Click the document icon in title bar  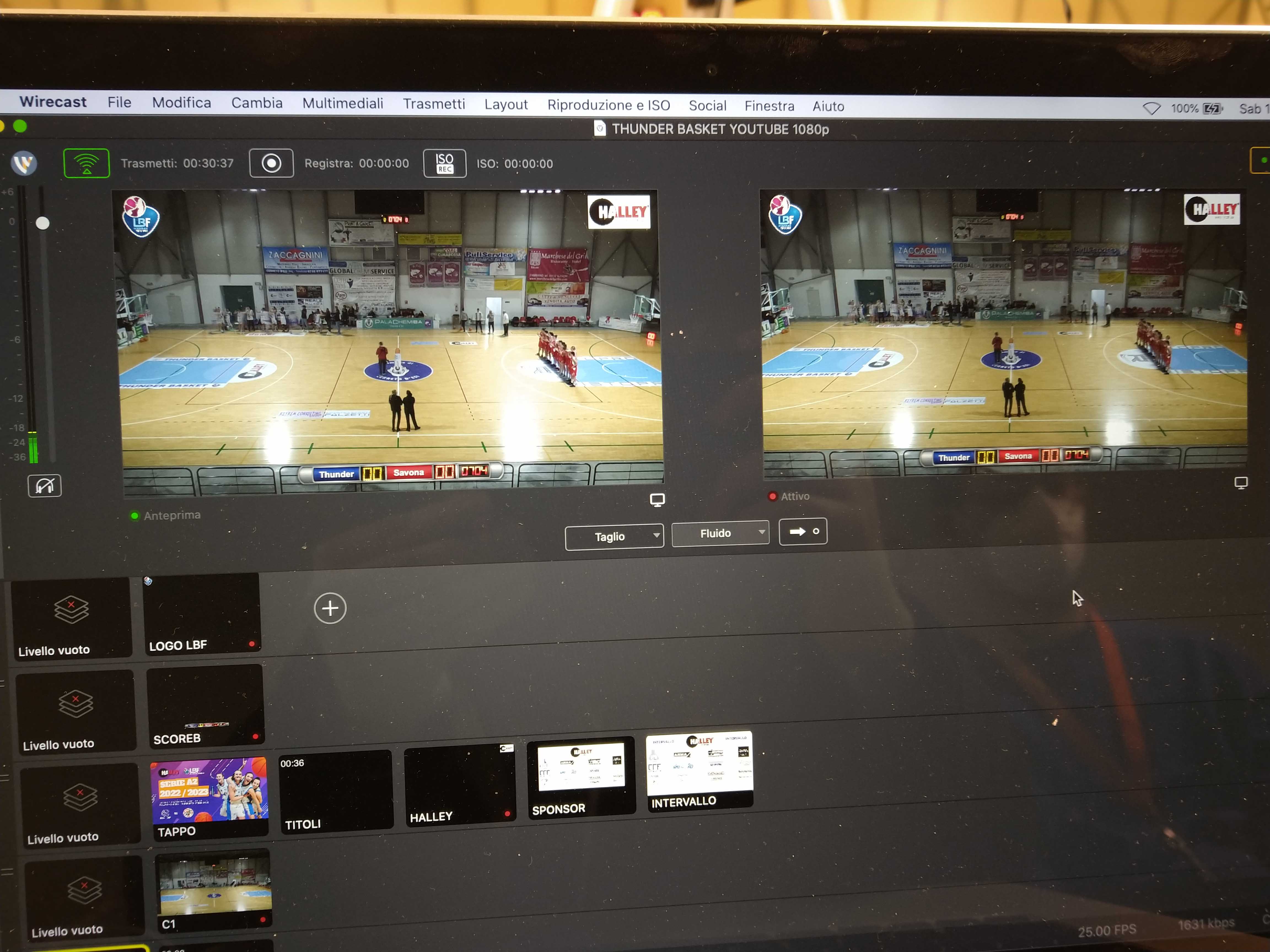pos(599,129)
